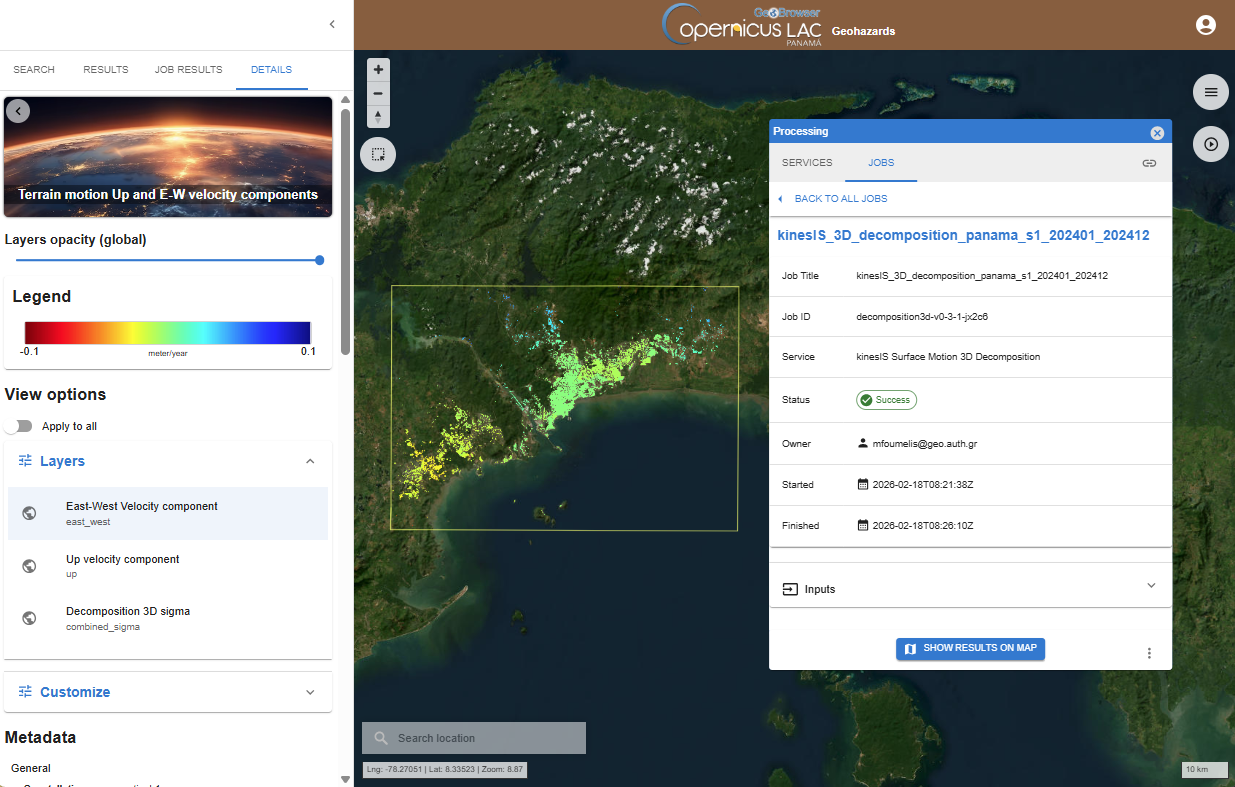Open the hamburger menu on map

pyautogui.click(x=1210, y=92)
